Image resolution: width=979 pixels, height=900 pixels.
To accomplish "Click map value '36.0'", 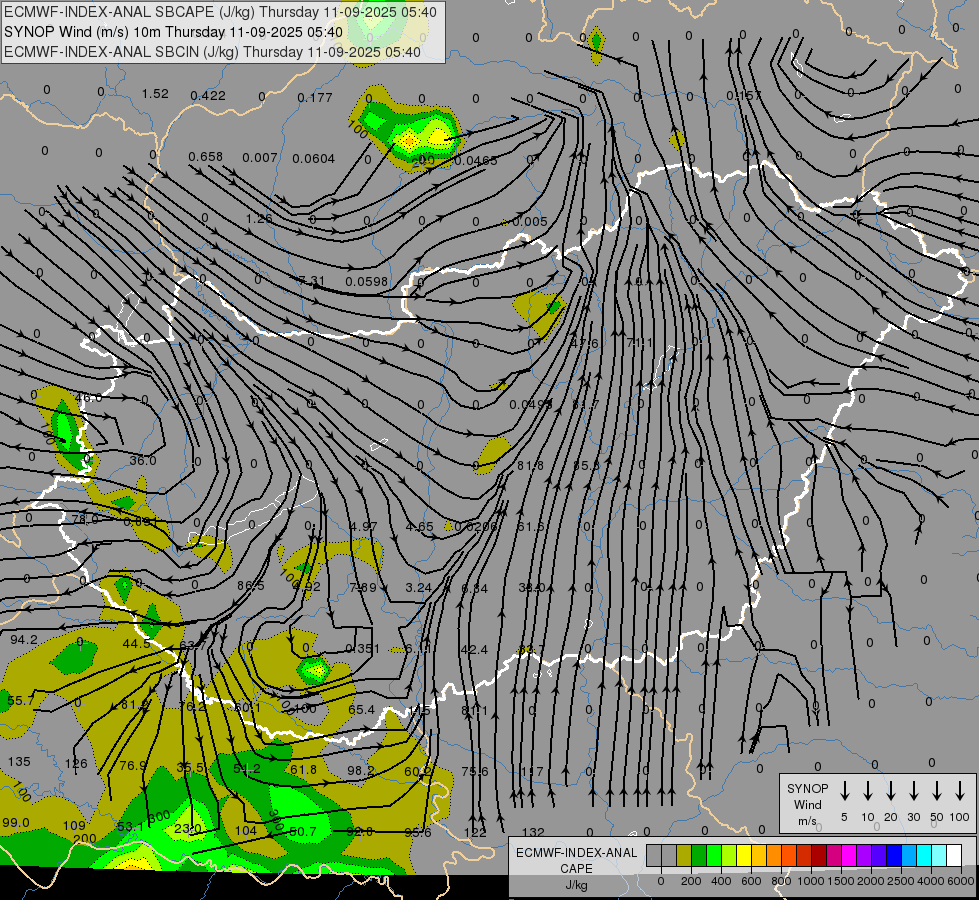I will (x=142, y=460).
